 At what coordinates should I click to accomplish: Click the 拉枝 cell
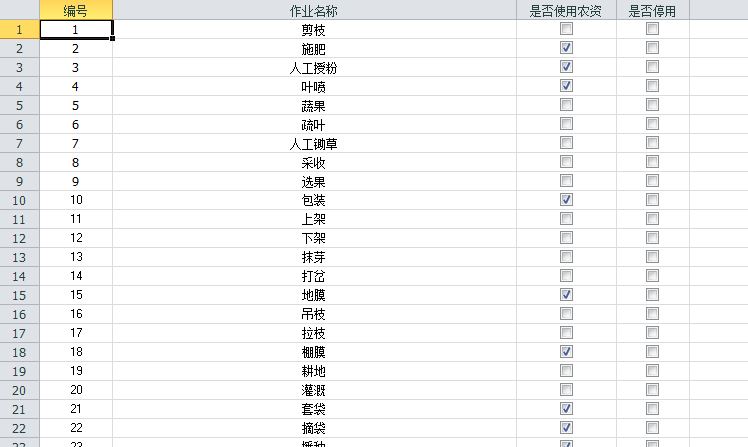pyautogui.click(x=314, y=333)
